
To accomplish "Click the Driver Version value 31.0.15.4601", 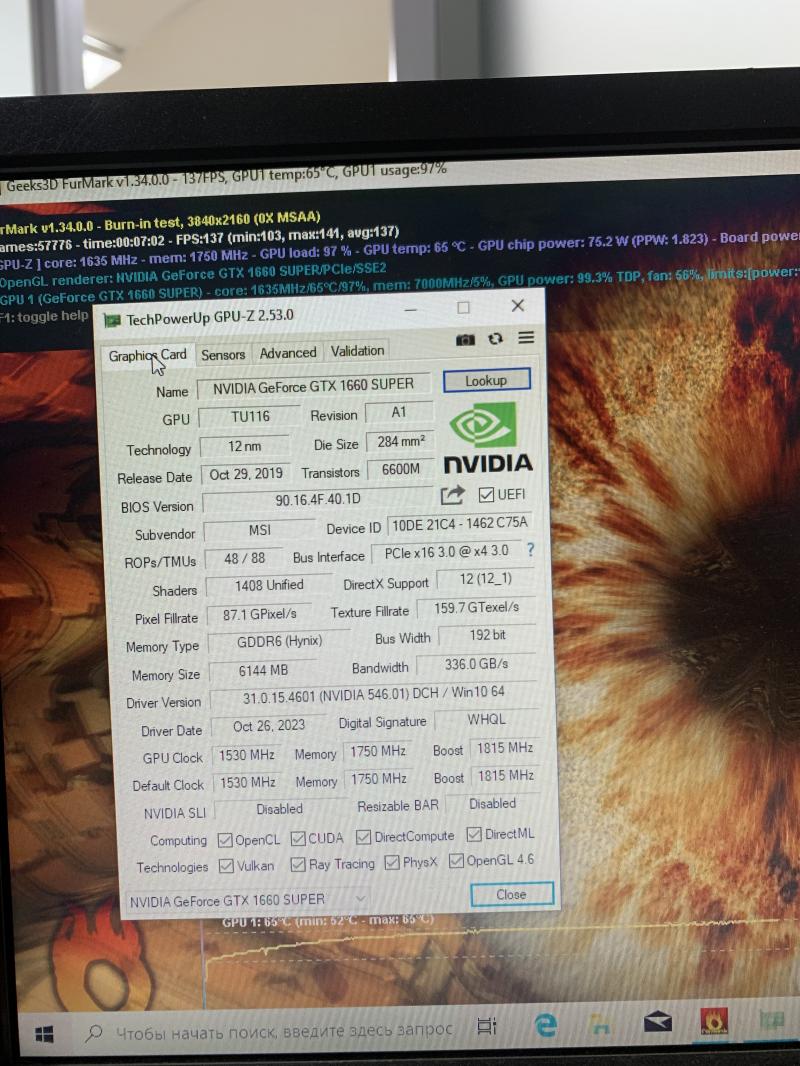I will 374,695.
